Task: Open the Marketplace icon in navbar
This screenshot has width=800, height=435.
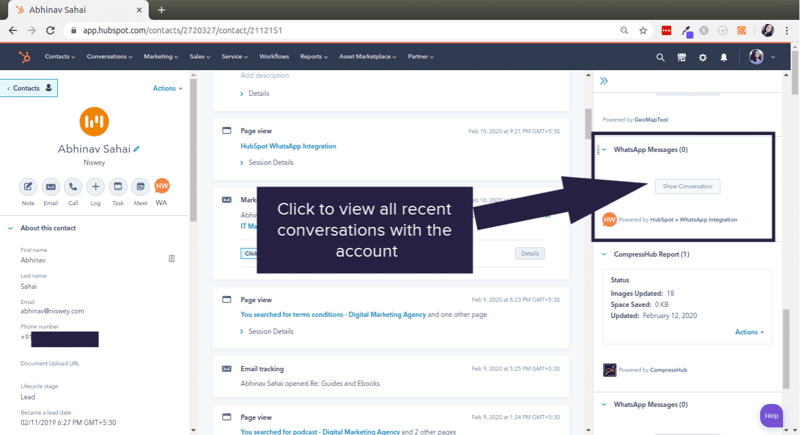Action: coord(682,57)
